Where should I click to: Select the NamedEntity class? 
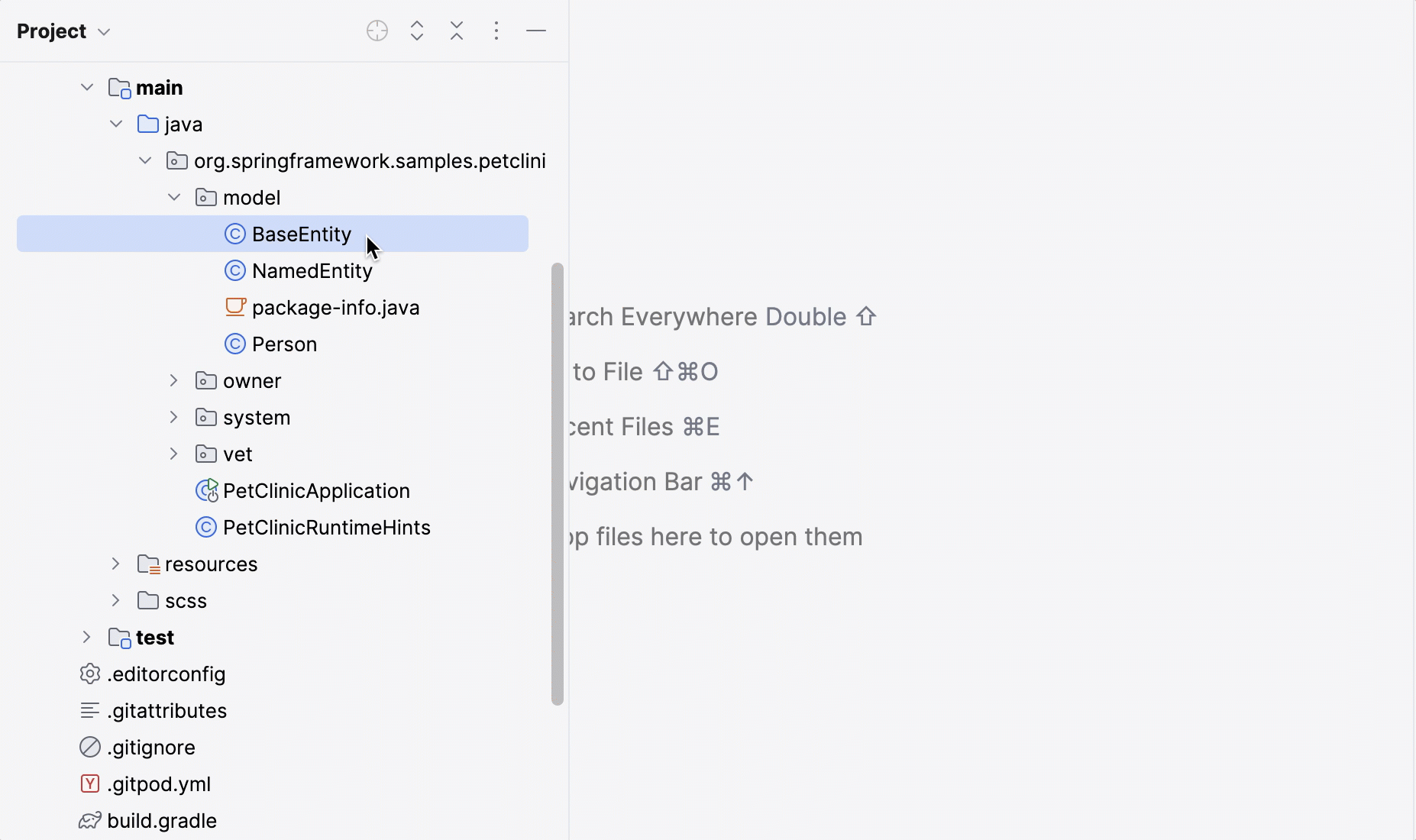tap(310, 270)
